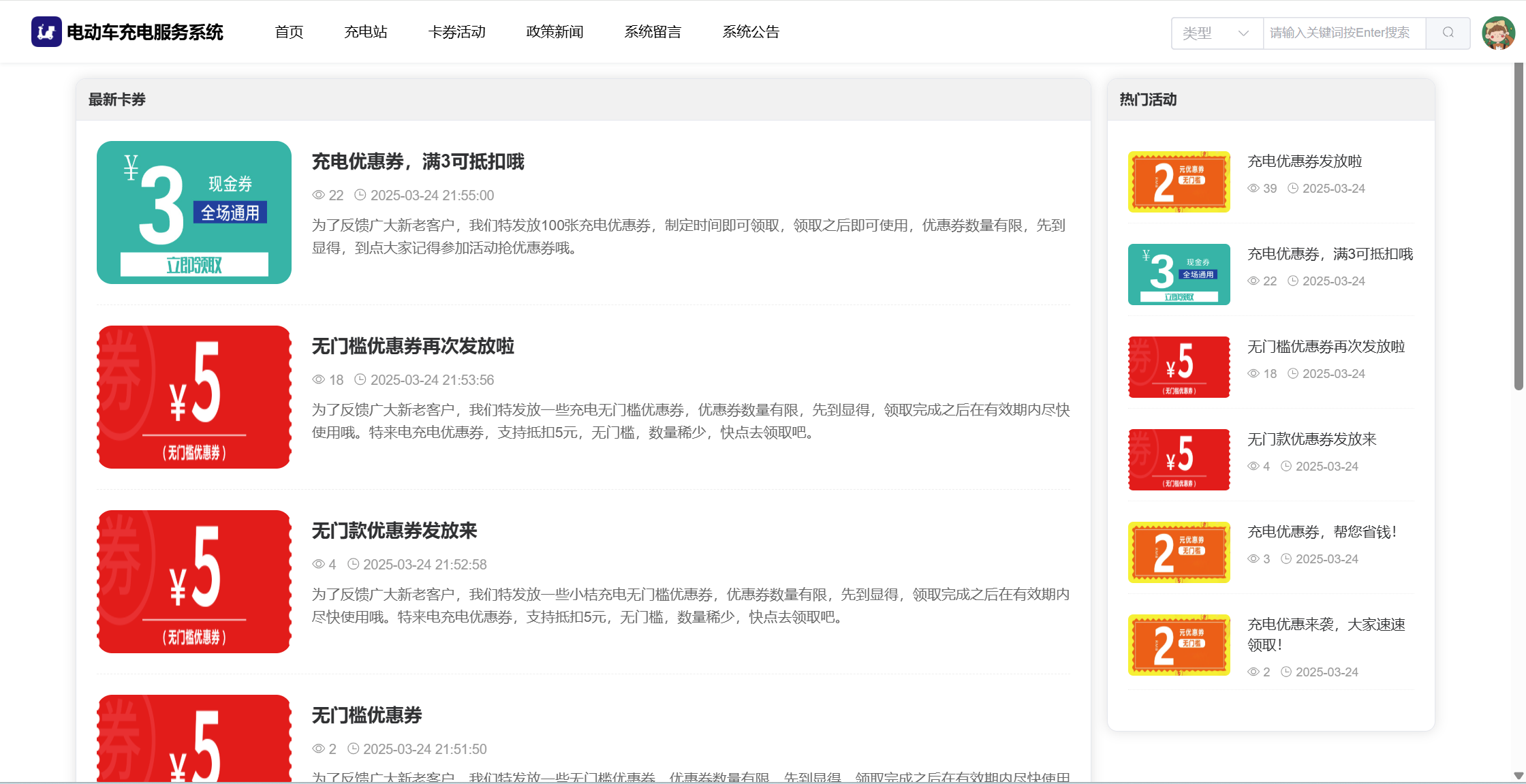Click the magnifier search icon button

[x=1448, y=33]
